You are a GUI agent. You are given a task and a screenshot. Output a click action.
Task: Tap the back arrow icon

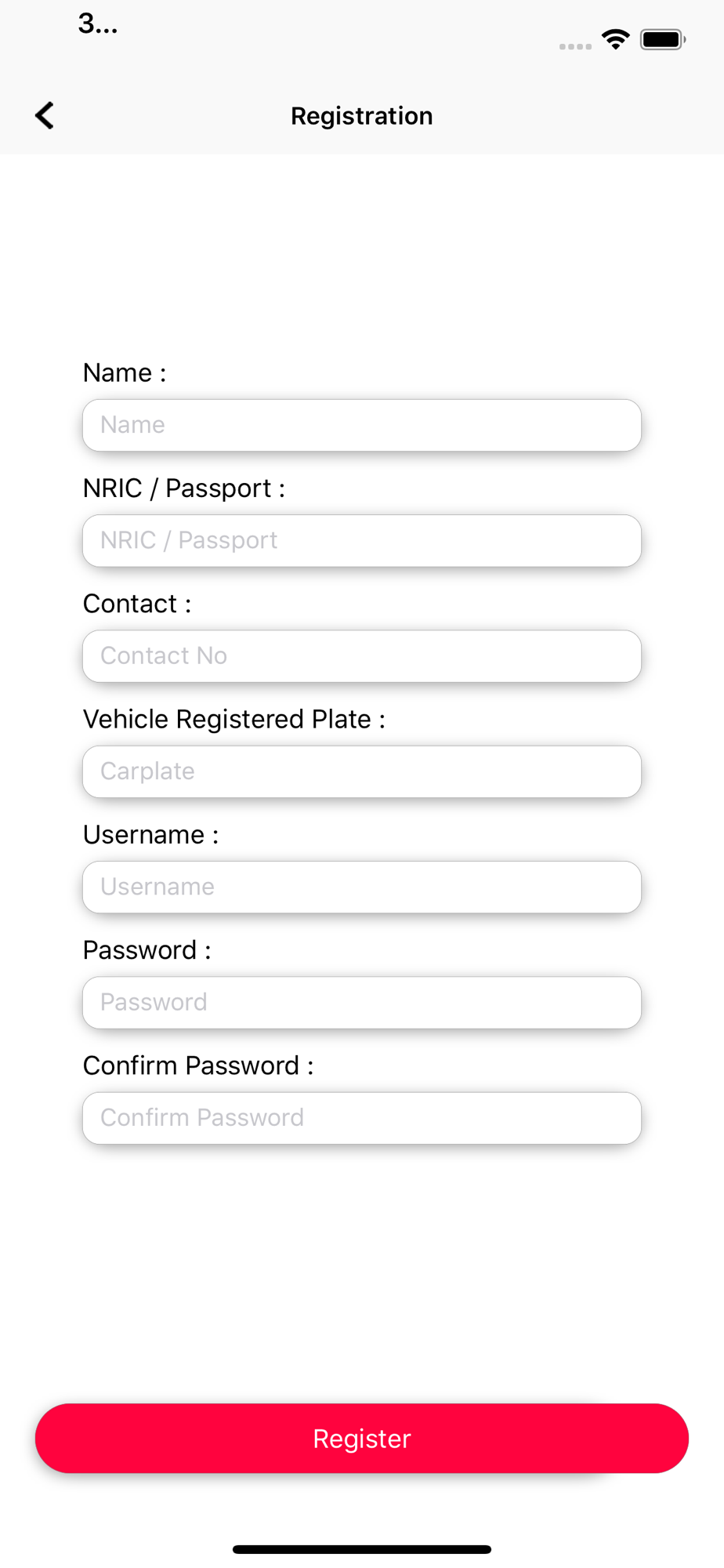click(x=45, y=115)
